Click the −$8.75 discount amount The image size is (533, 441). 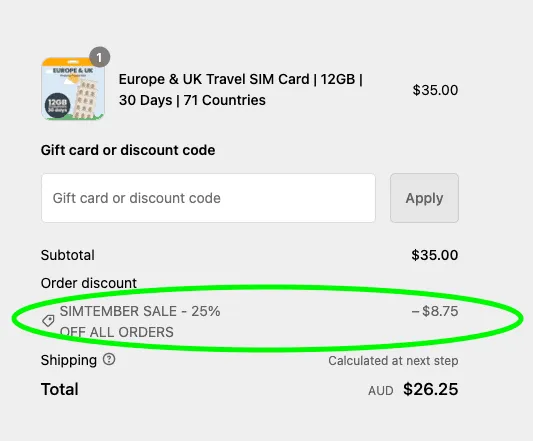(x=435, y=311)
